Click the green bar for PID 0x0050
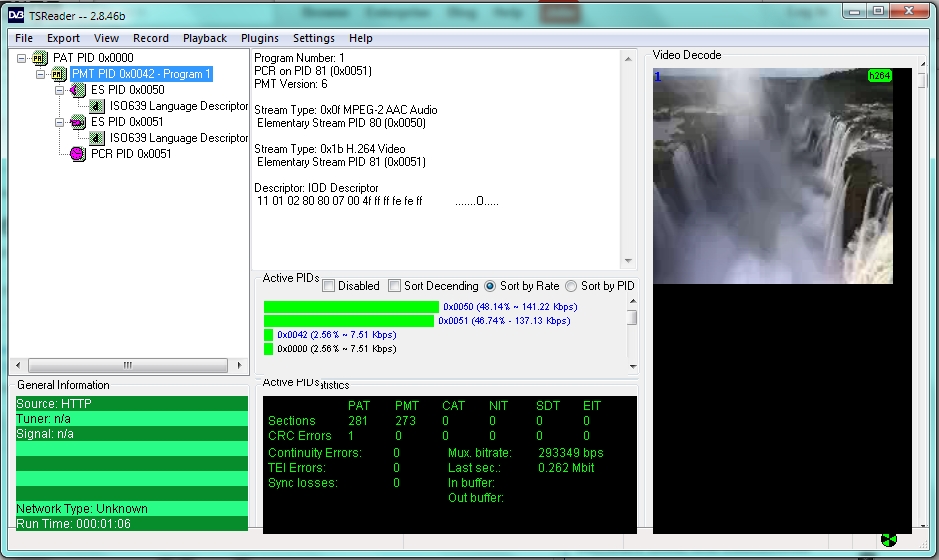This screenshot has height=560, width=939. [350, 307]
